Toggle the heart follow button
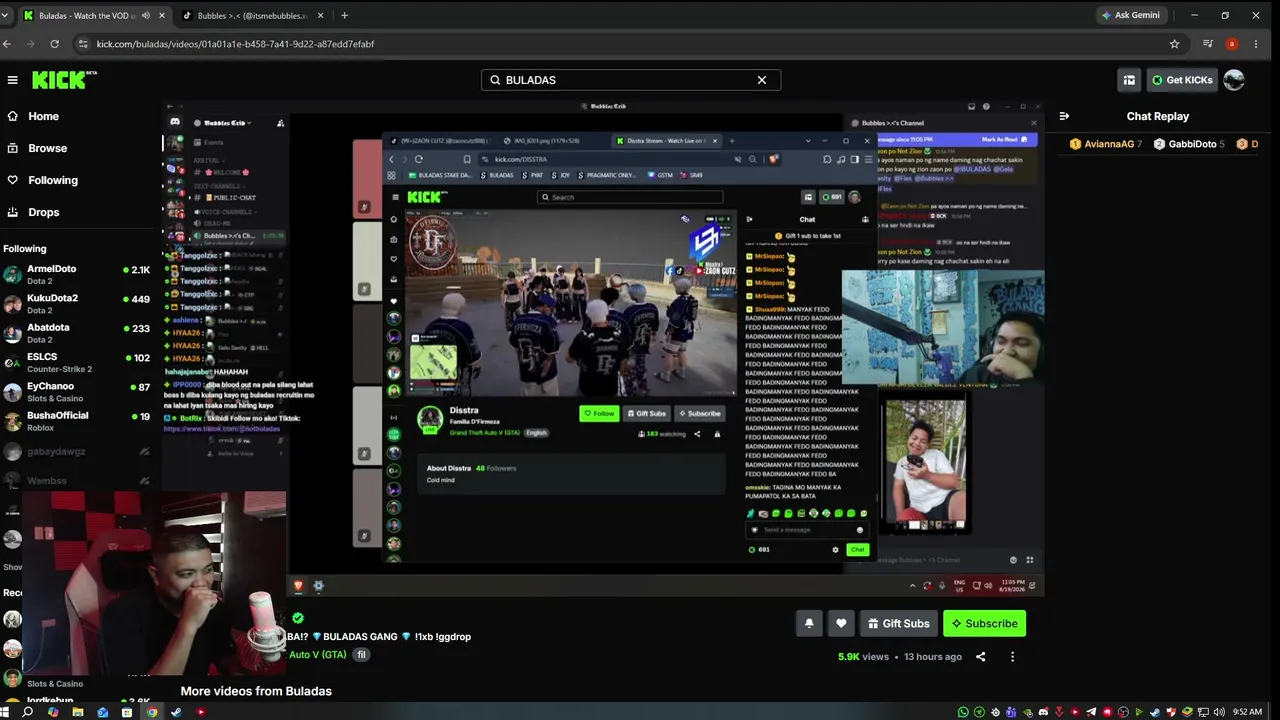This screenshot has height=720, width=1280. (x=841, y=623)
